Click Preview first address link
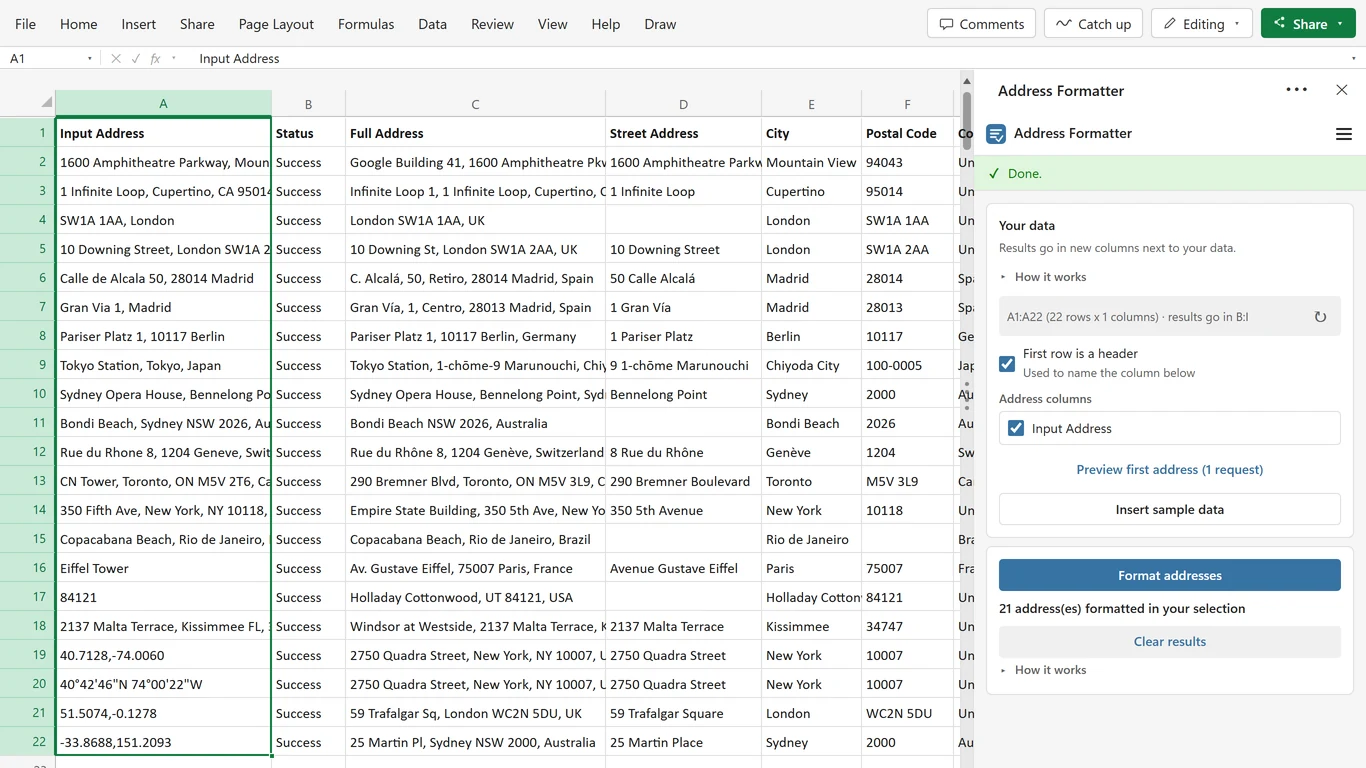Image resolution: width=1366 pixels, height=768 pixels. 1169,469
